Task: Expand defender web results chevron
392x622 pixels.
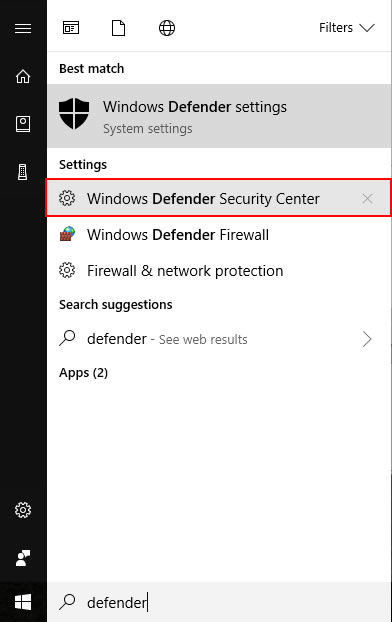Action: 367,339
